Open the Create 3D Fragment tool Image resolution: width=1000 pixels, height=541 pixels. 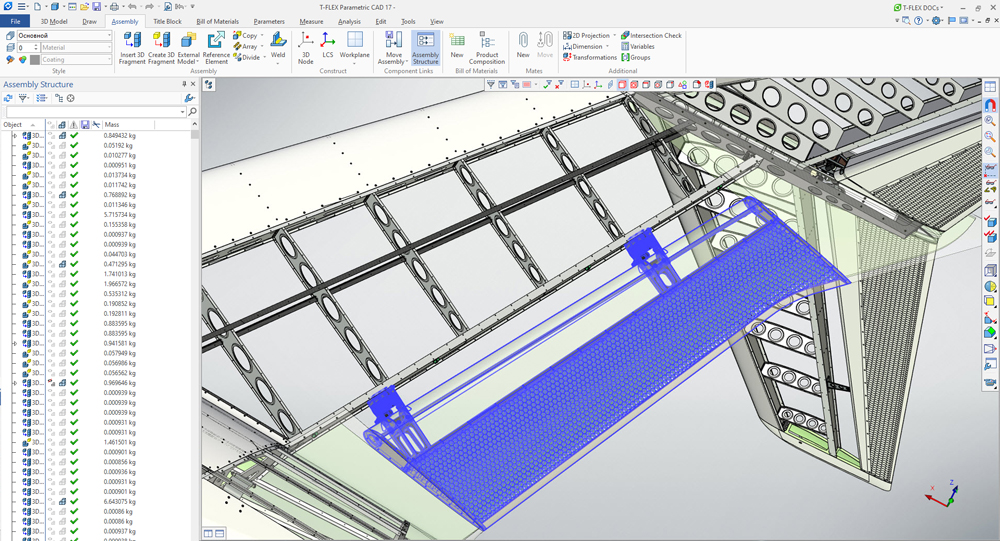point(161,48)
